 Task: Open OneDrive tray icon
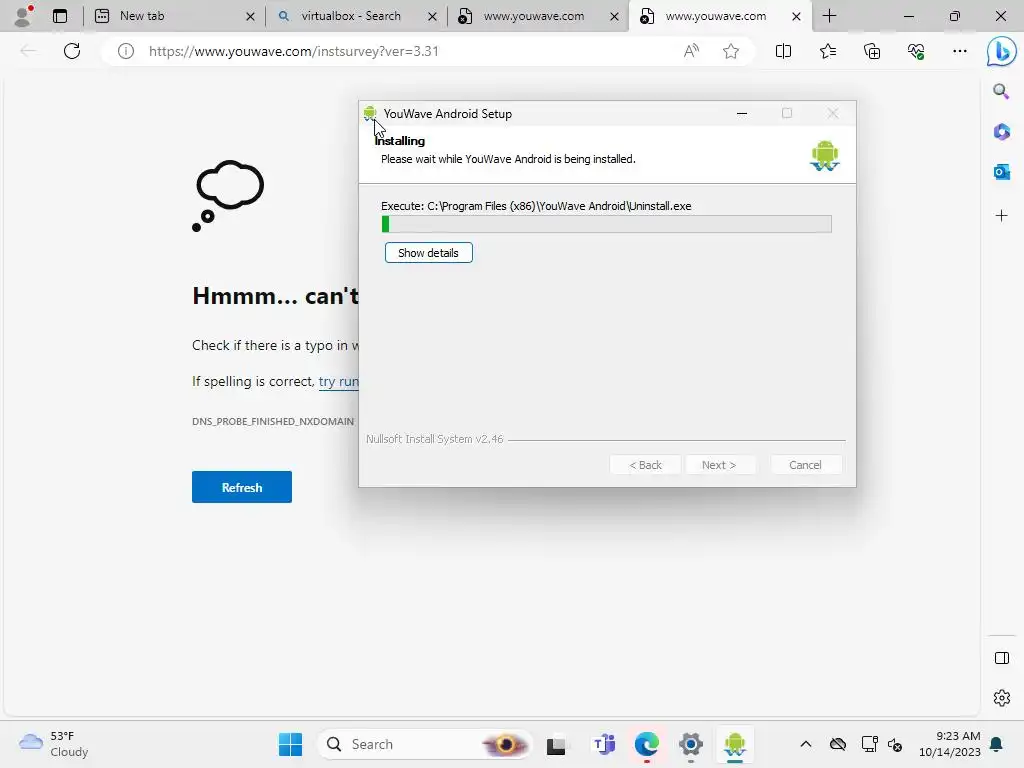(x=838, y=744)
